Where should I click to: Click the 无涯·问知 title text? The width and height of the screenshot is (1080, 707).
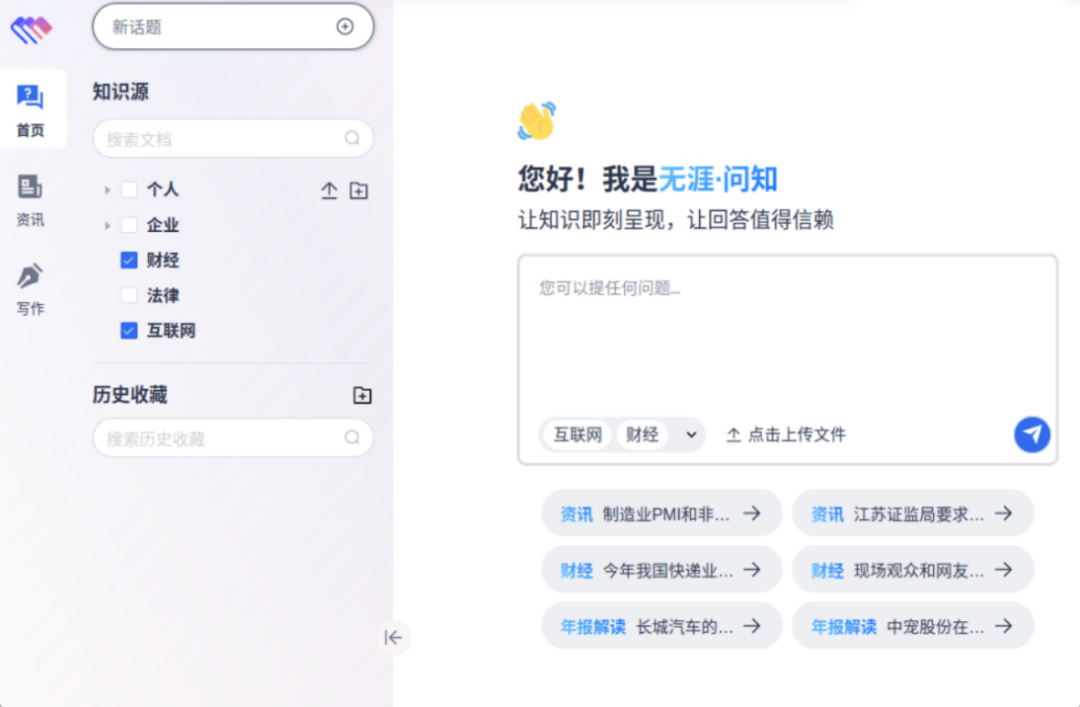(x=718, y=180)
